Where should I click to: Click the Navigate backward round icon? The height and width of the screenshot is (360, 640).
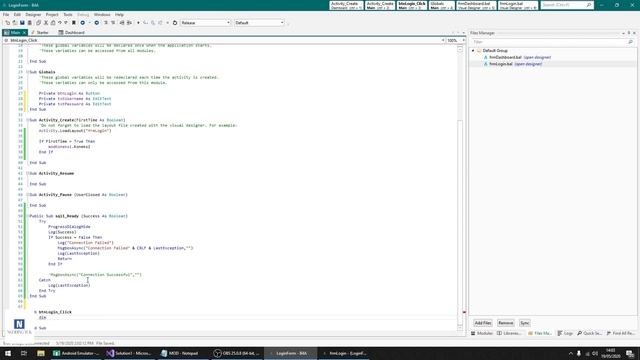(82, 23)
